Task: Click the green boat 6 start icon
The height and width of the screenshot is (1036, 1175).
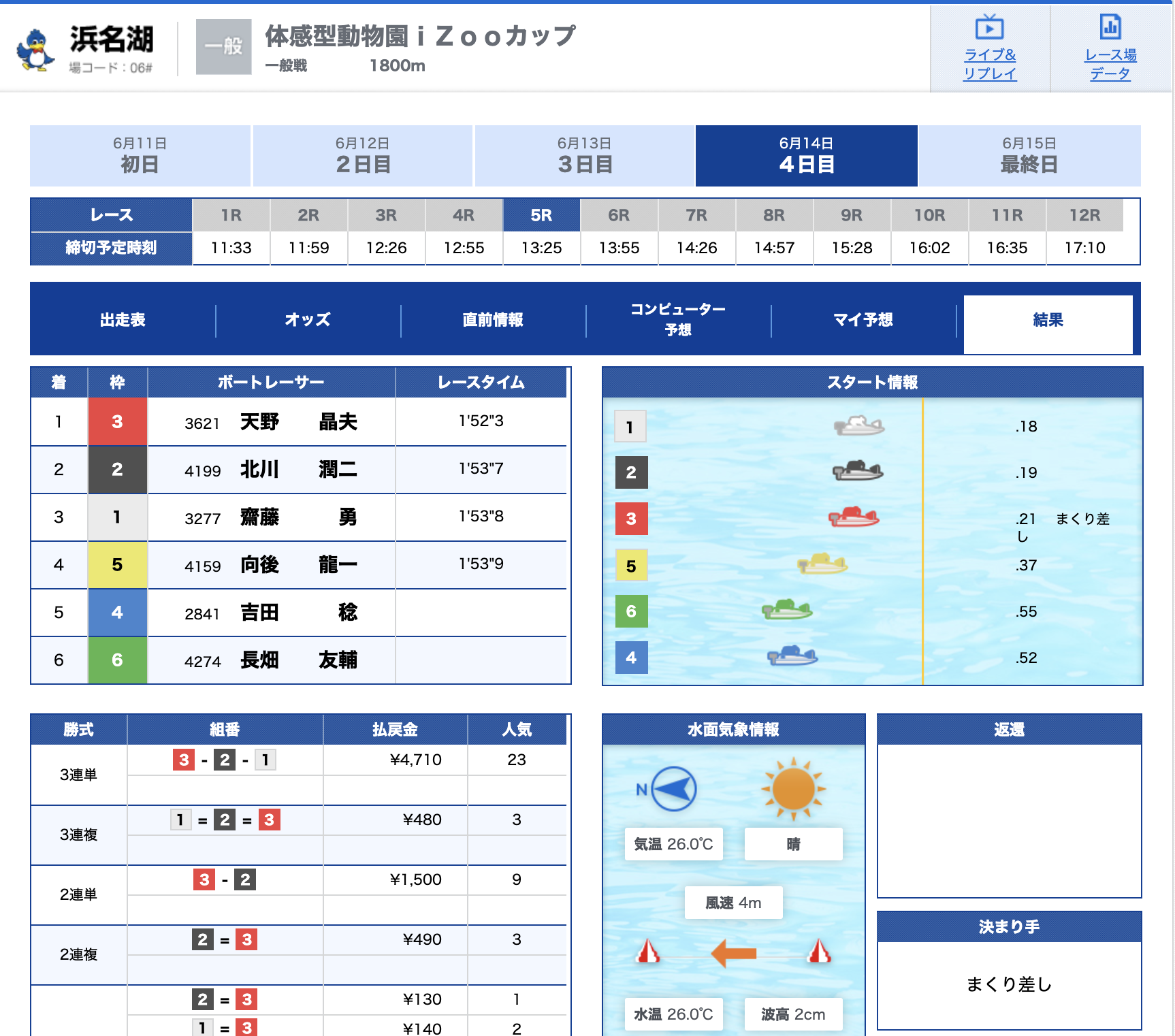Action: click(x=787, y=609)
